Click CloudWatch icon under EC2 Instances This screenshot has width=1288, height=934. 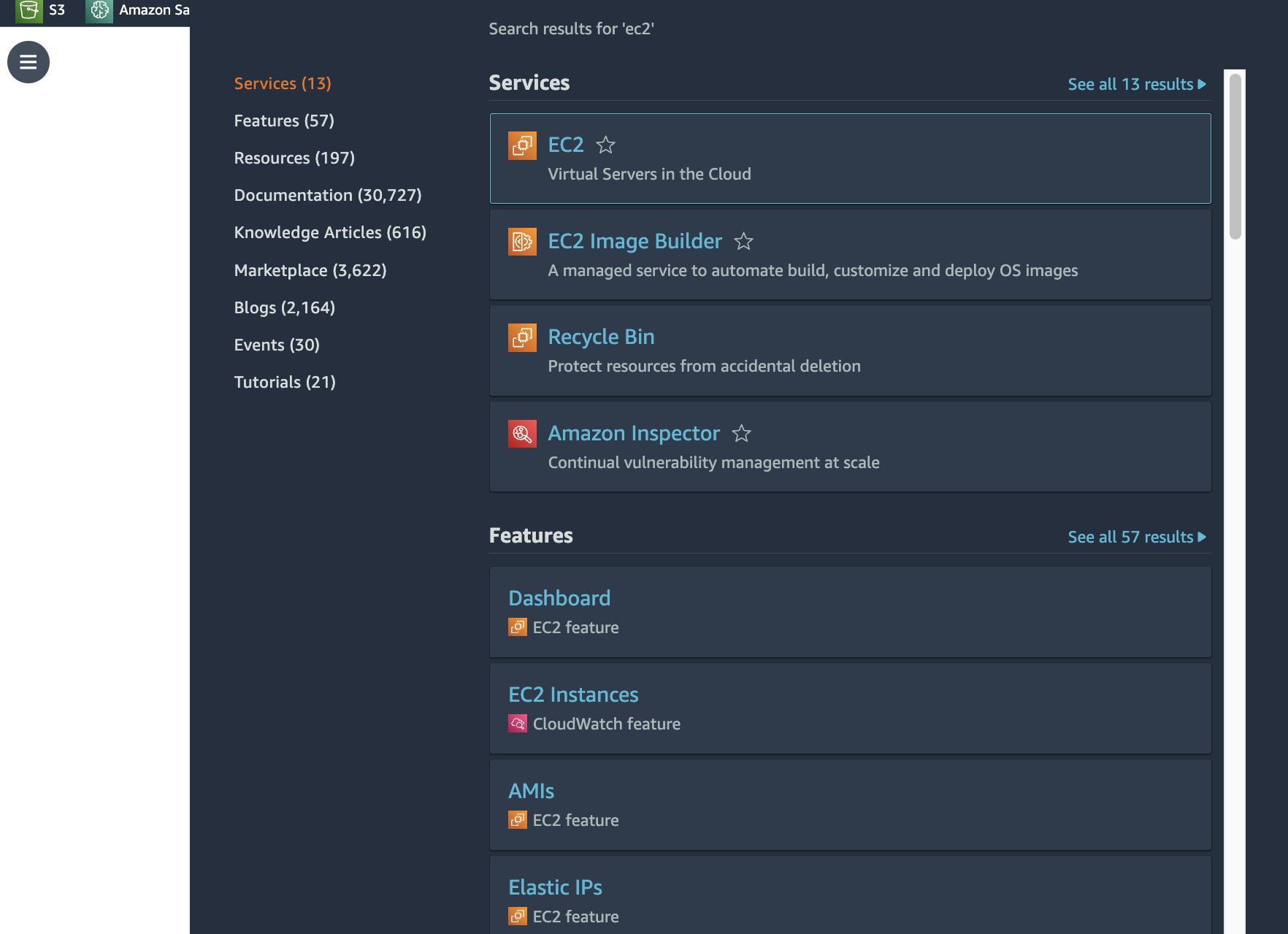coord(518,724)
